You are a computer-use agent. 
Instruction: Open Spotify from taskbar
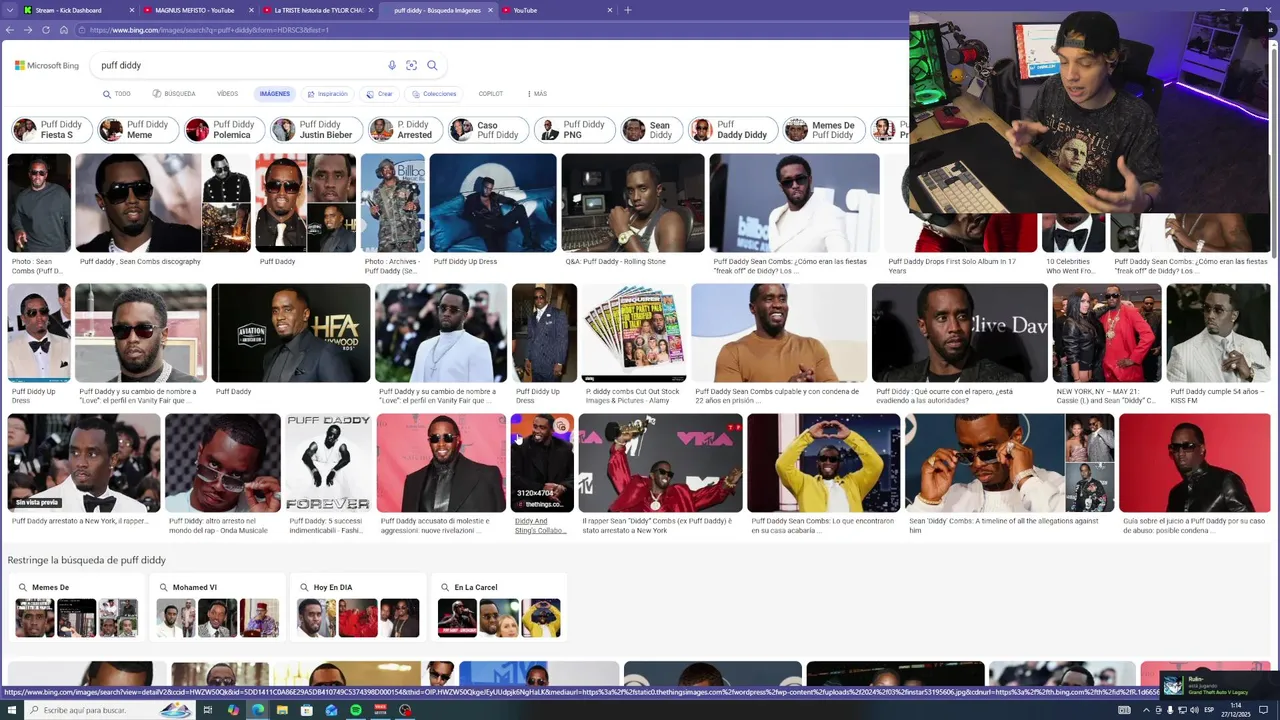(x=356, y=710)
